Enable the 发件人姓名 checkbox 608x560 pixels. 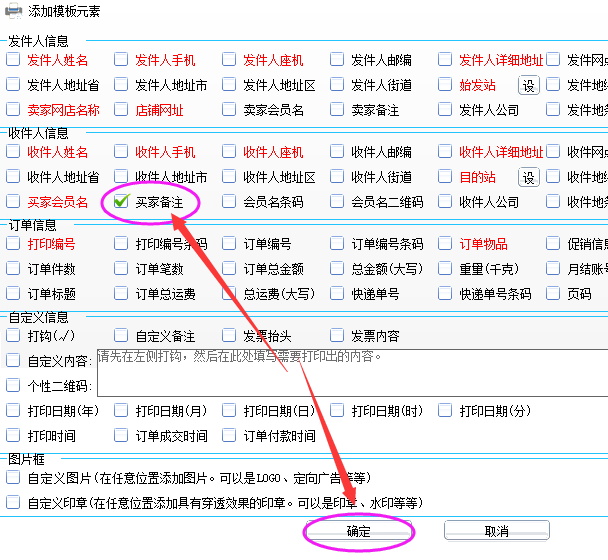pyautogui.click(x=13, y=60)
